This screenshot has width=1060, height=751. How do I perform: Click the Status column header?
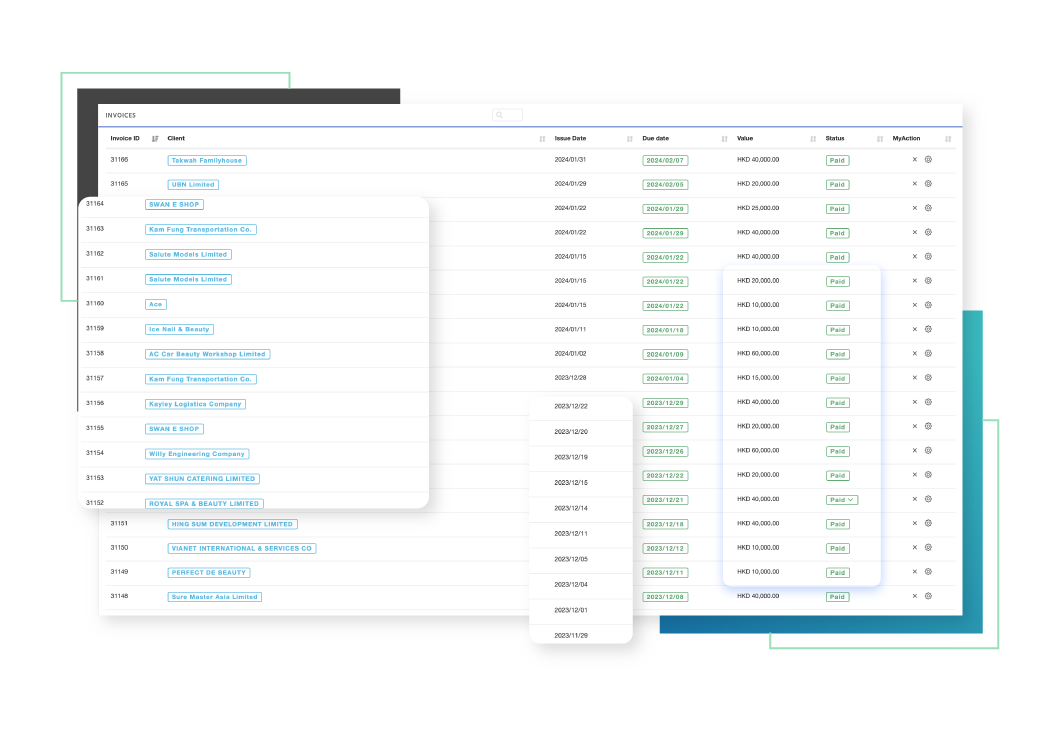coord(835,138)
